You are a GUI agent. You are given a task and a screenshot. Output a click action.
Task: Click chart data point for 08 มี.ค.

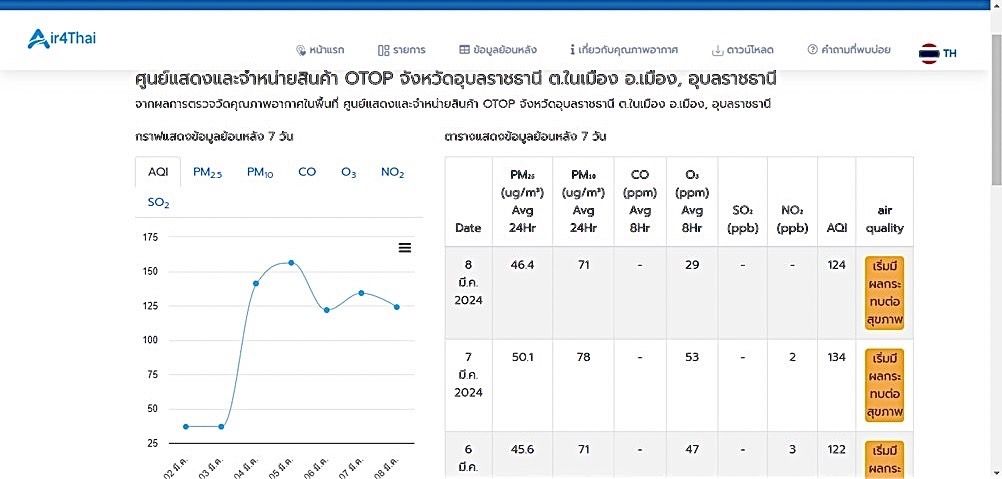coord(397,307)
